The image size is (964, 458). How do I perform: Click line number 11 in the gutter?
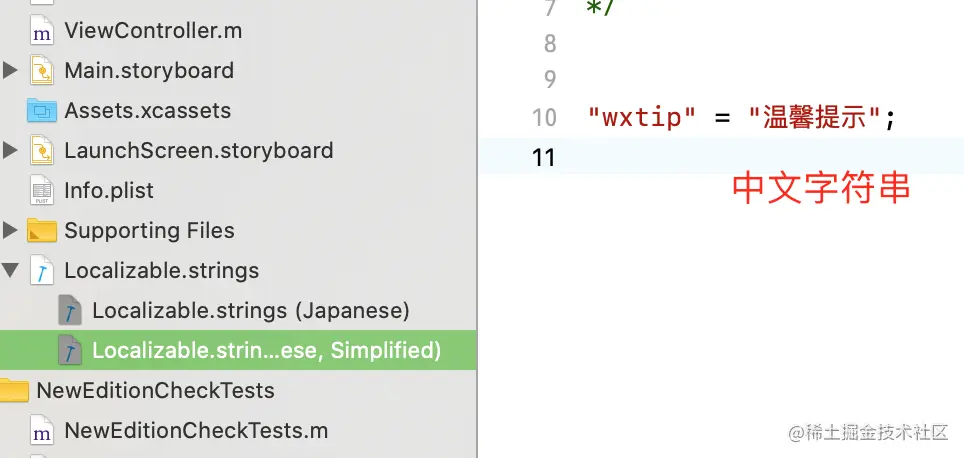544,157
